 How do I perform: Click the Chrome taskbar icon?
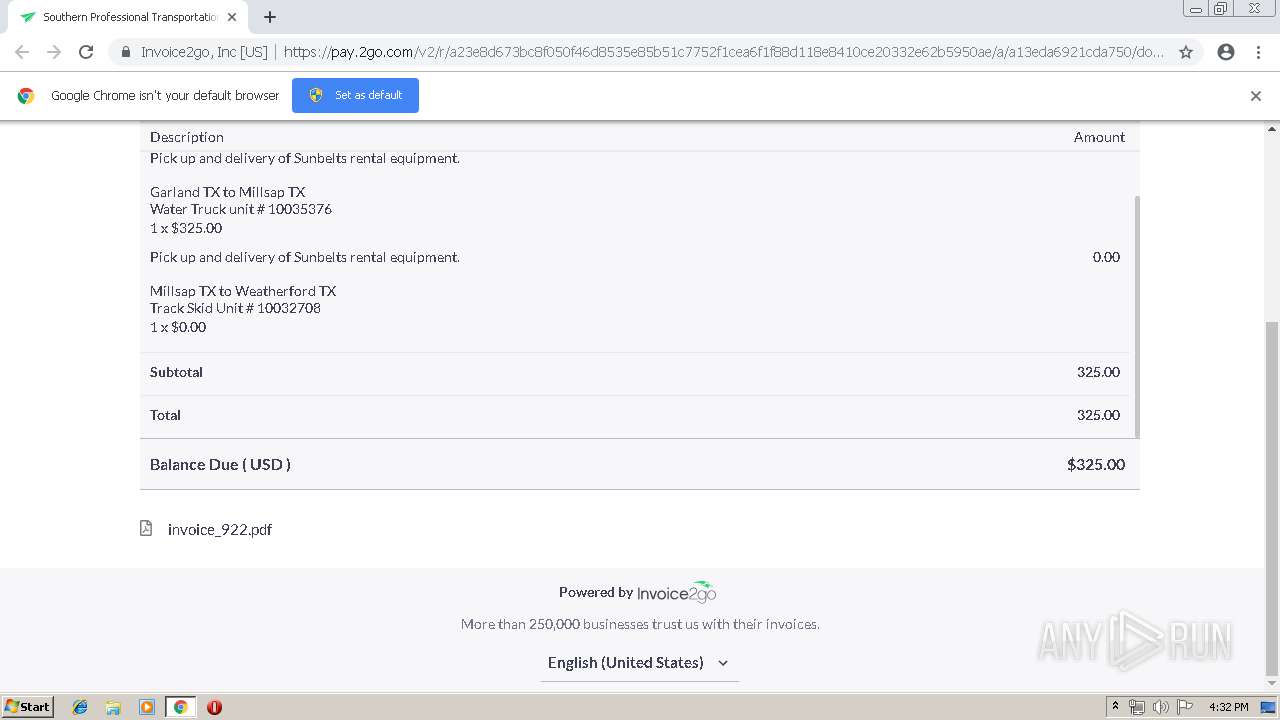(x=180, y=707)
